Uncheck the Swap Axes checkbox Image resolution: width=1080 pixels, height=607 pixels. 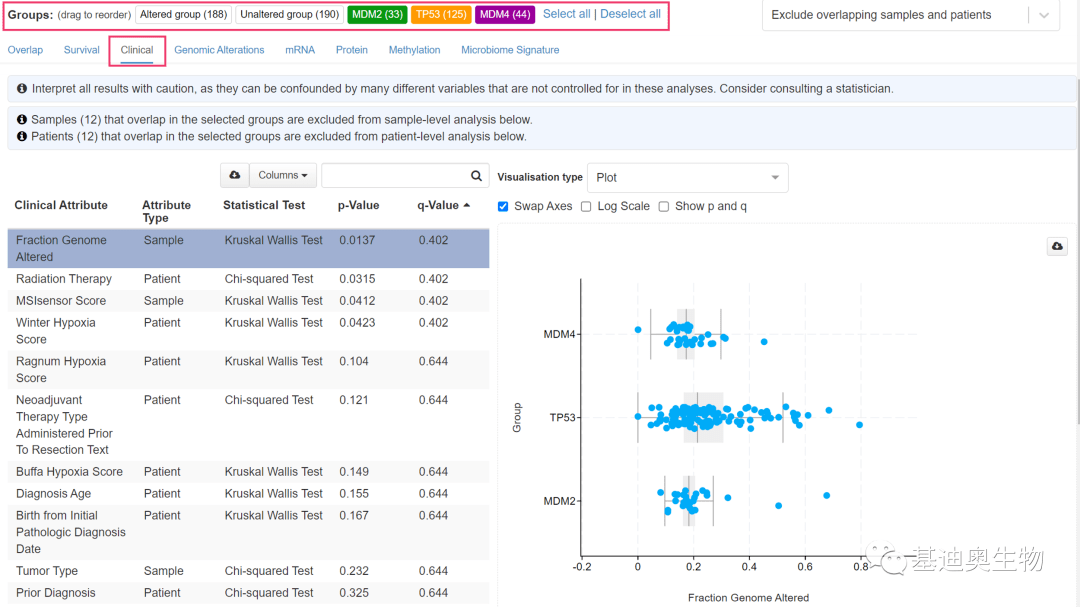click(x=503, y=206)
